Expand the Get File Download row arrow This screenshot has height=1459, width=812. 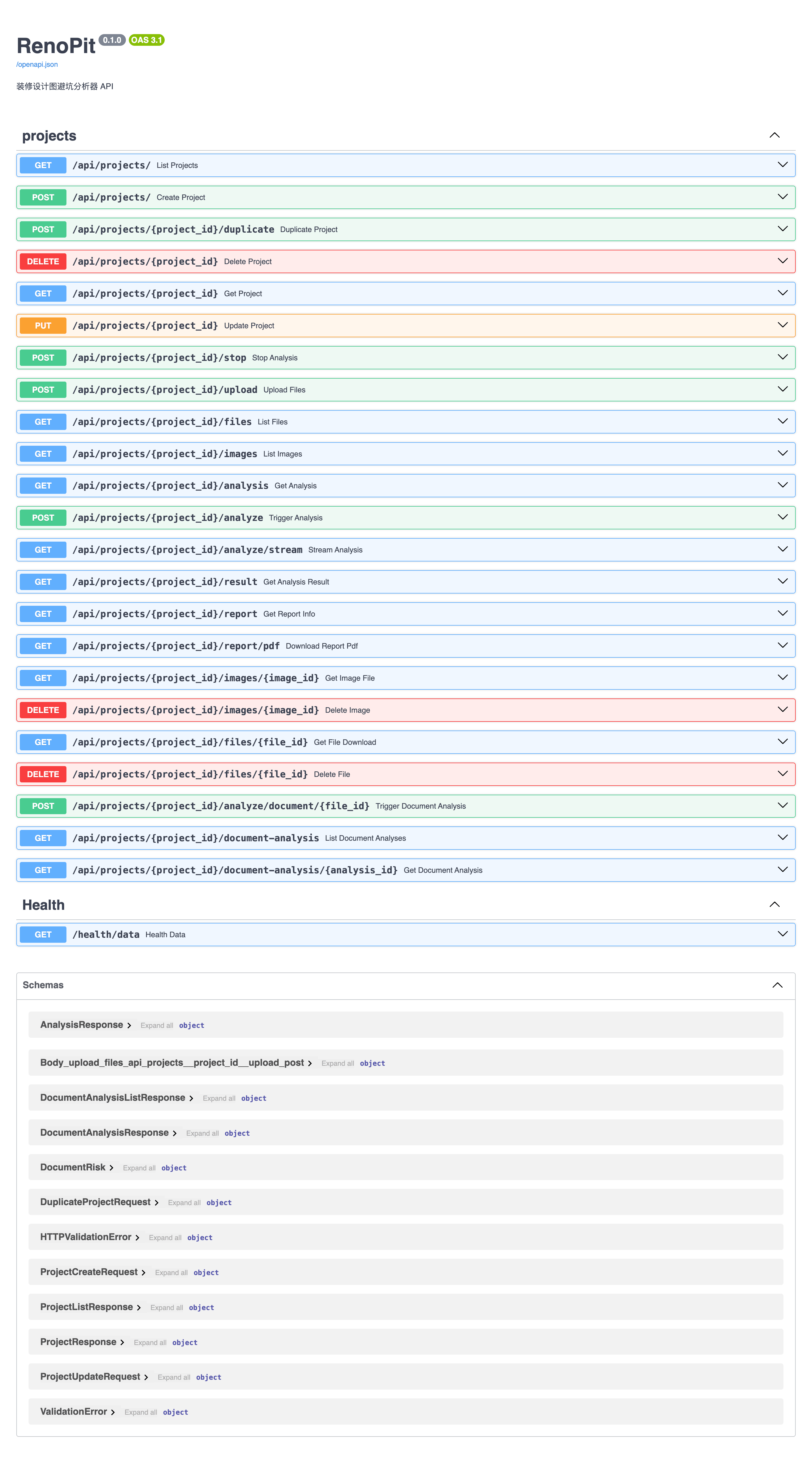783,742
